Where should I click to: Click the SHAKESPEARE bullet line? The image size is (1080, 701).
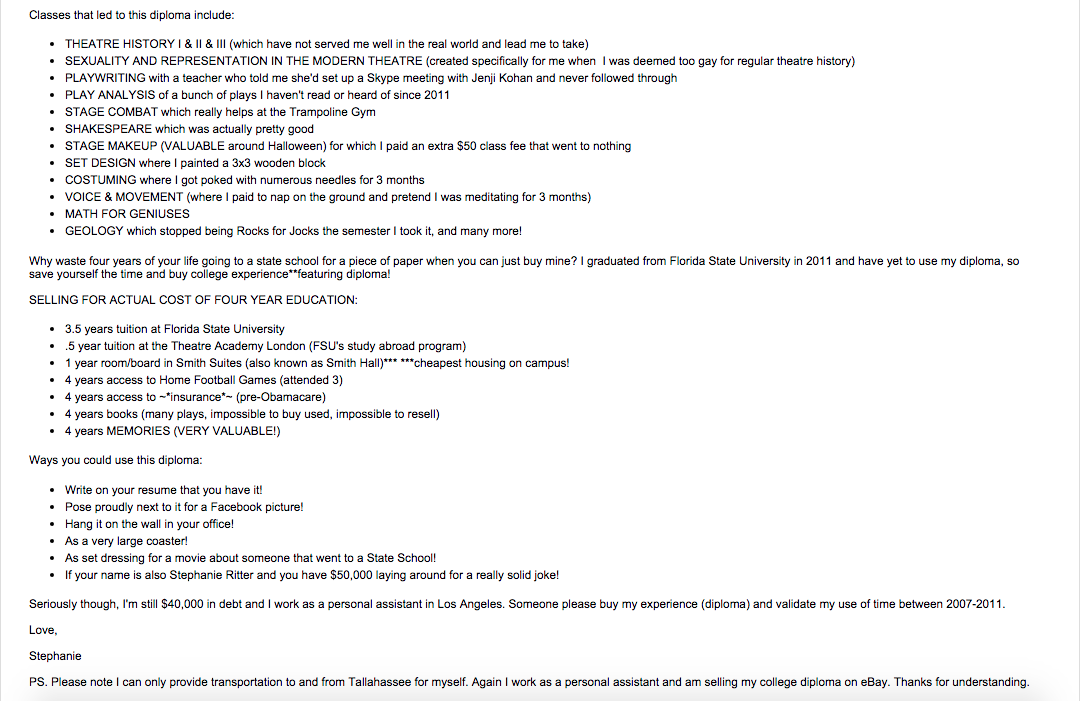(x=189, y=129)
